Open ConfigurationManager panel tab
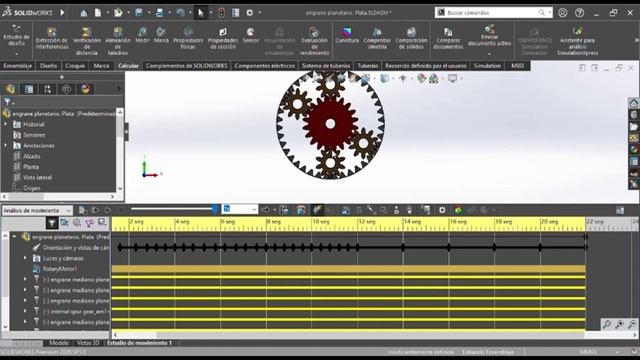This screenshot has width=640, height=360. click(48, 89)
